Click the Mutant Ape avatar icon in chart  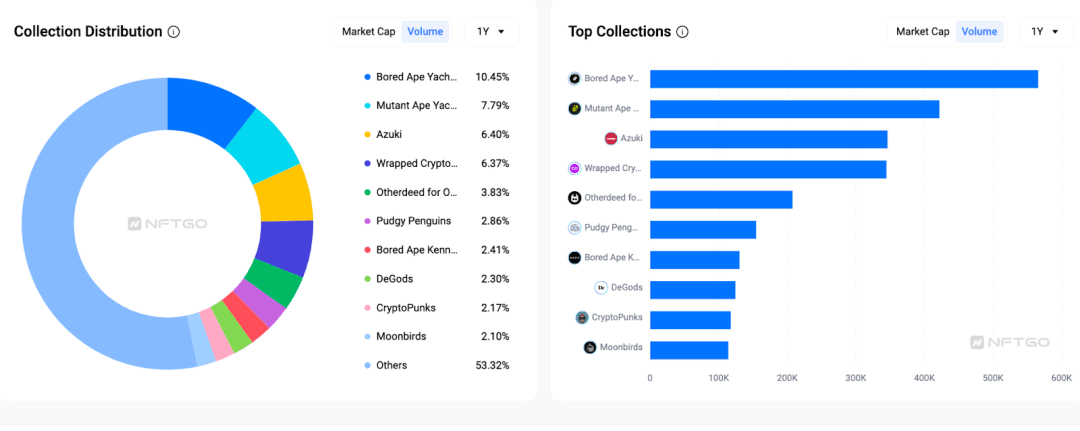pyautogui.click(x=575, y=109)
